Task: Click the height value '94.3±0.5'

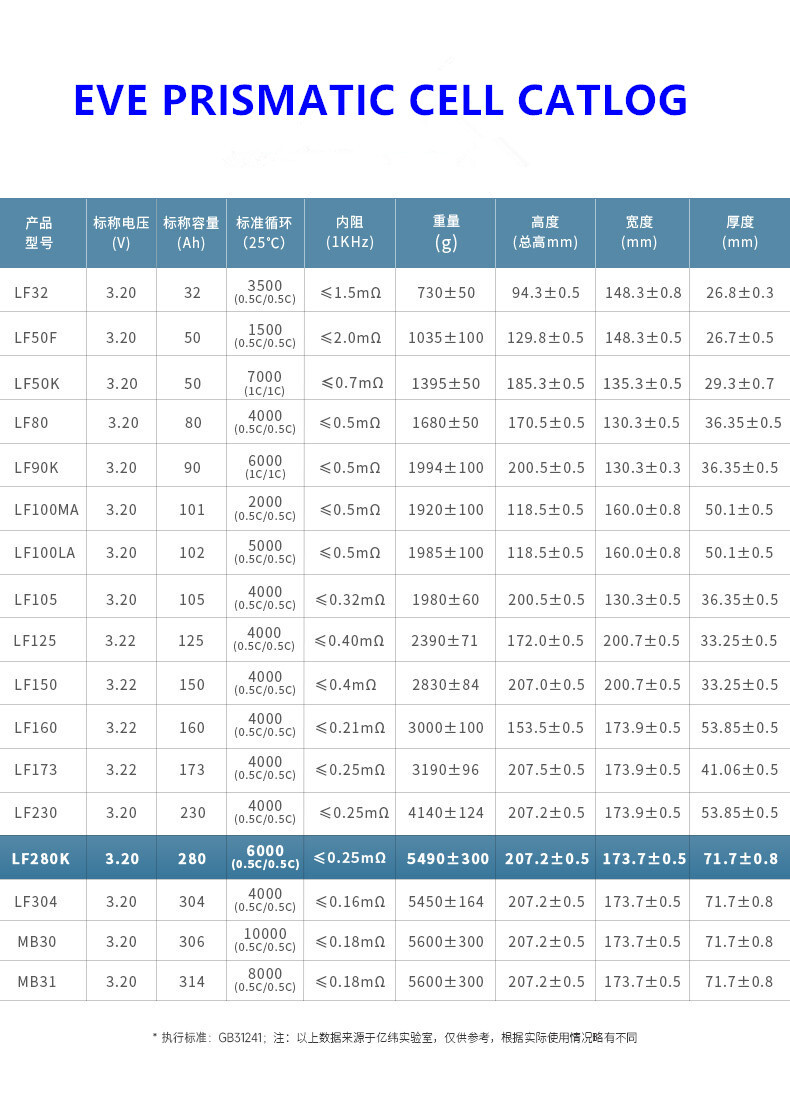Action: pyautogui.click(x=545, y=292)
